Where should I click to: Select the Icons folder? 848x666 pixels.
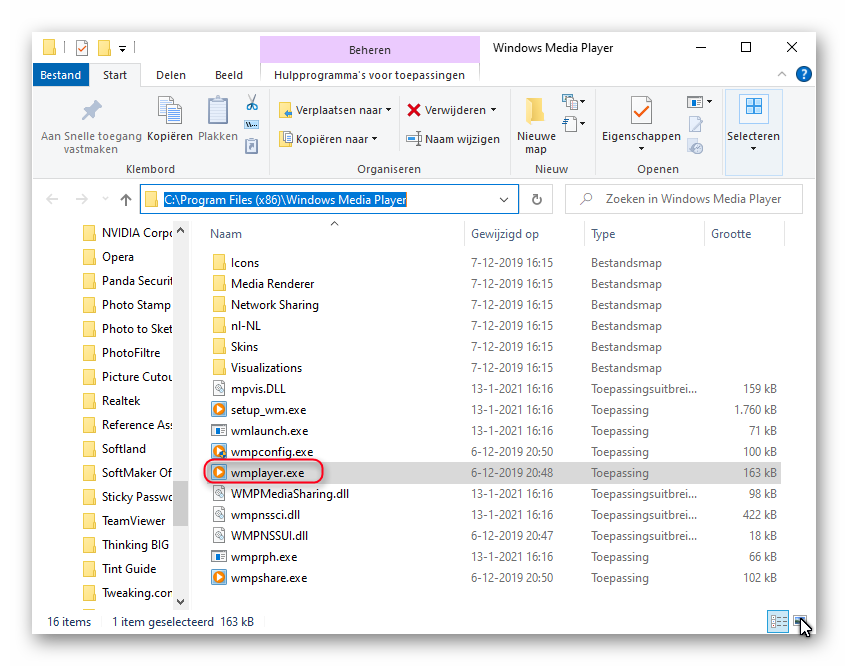244,263
